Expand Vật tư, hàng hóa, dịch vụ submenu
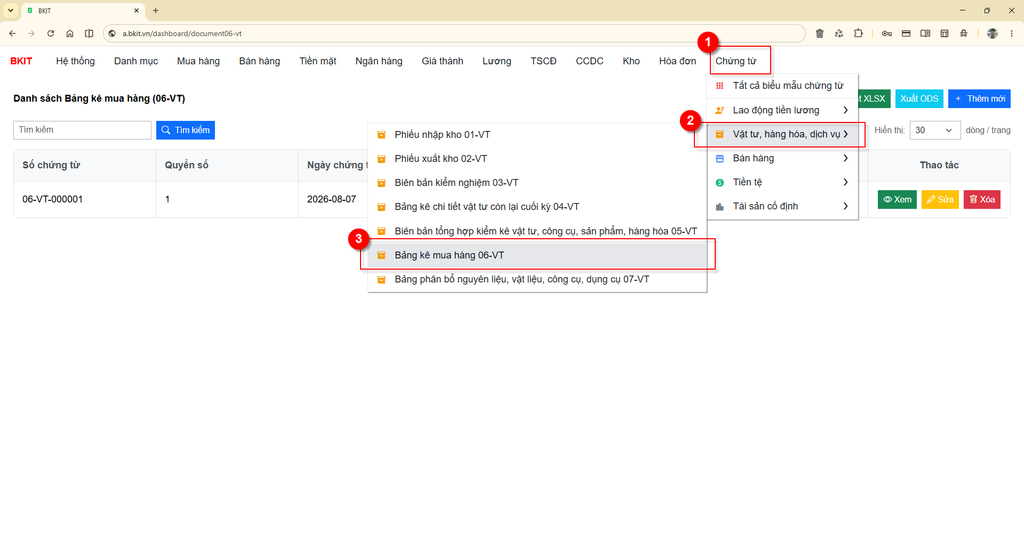Screen dimensions: 1024x550 pyautogui.click(x=782, y=134)
